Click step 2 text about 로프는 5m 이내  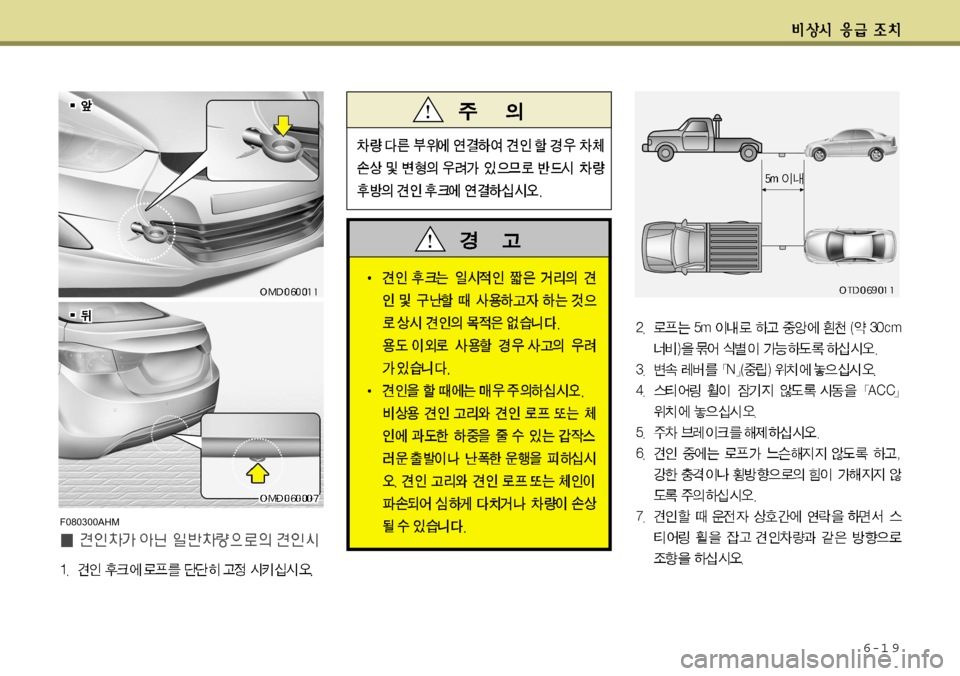pyautogui.click(x=768, y=338)
